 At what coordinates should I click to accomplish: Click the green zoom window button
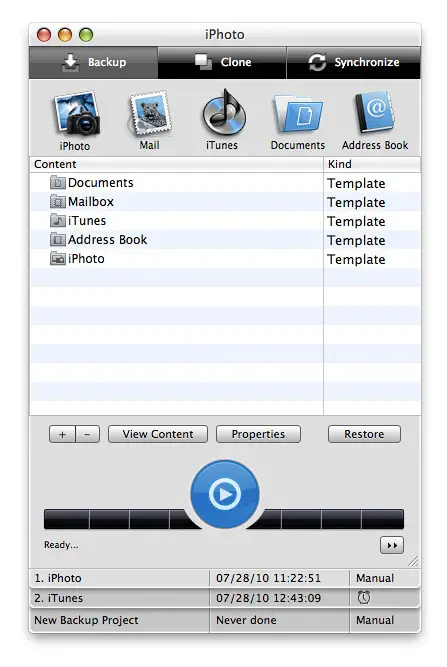pos(86,35)
